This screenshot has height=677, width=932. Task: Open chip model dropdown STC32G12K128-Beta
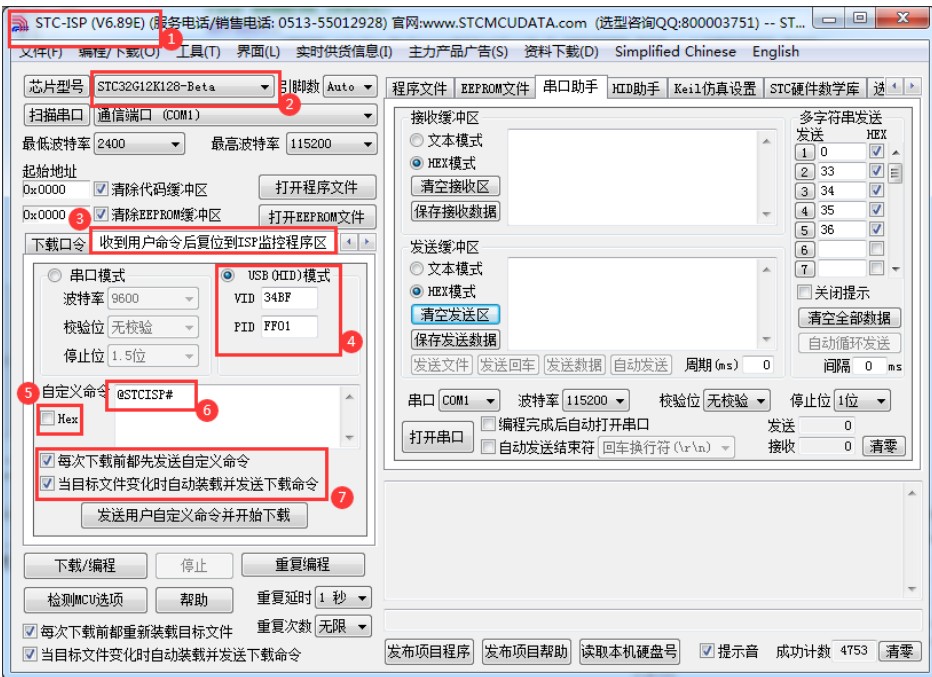pos(182,87)
